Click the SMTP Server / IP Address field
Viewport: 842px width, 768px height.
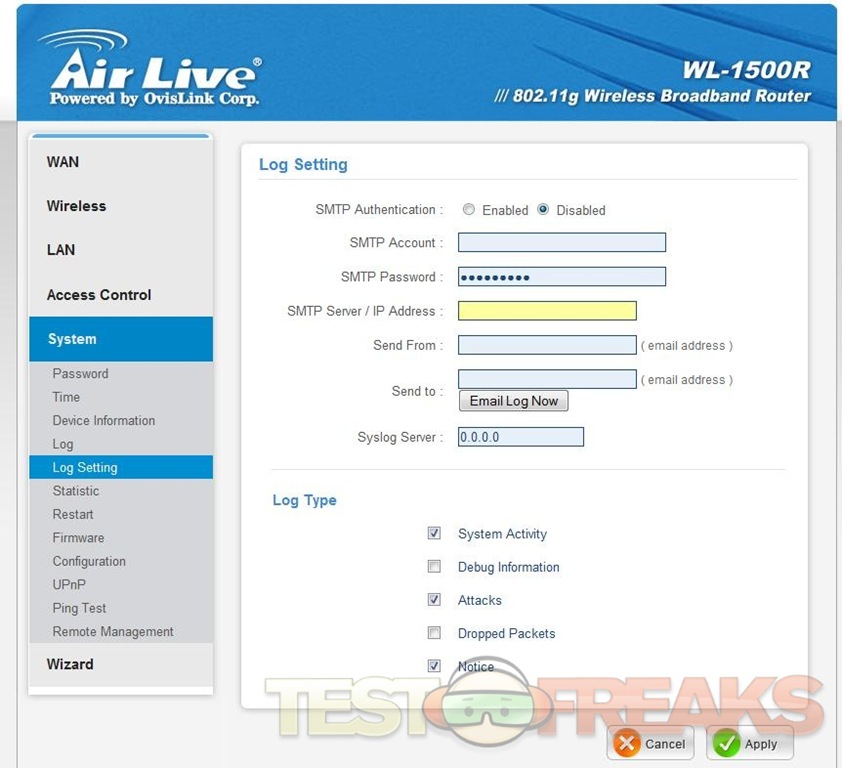(547, 311)
